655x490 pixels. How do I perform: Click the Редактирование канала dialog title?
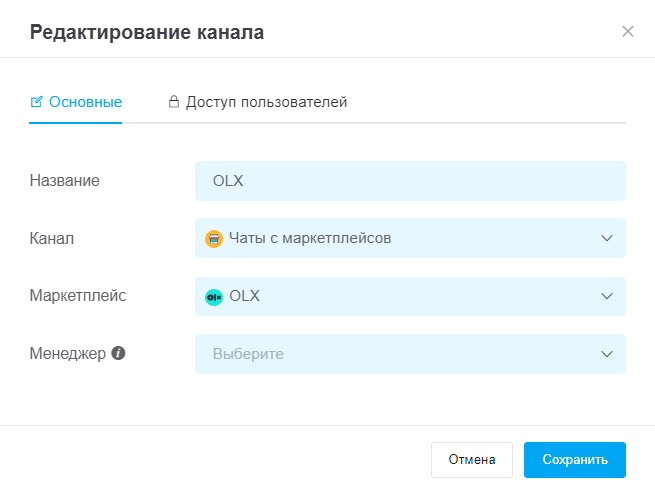tap(147, 32)
